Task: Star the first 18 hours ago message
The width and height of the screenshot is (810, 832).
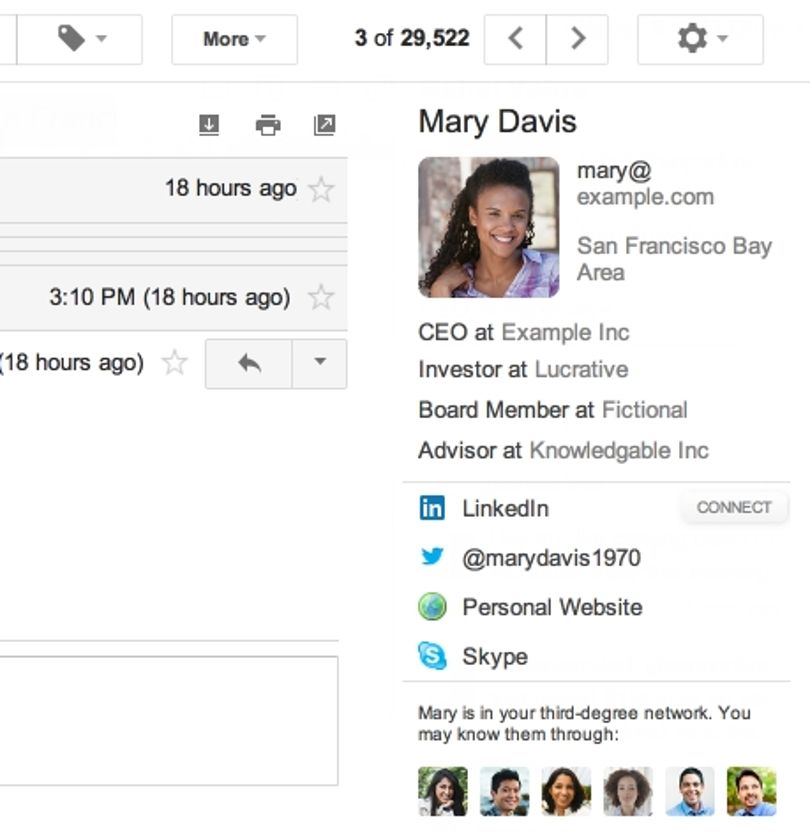Action: click(x=321, y=189)
